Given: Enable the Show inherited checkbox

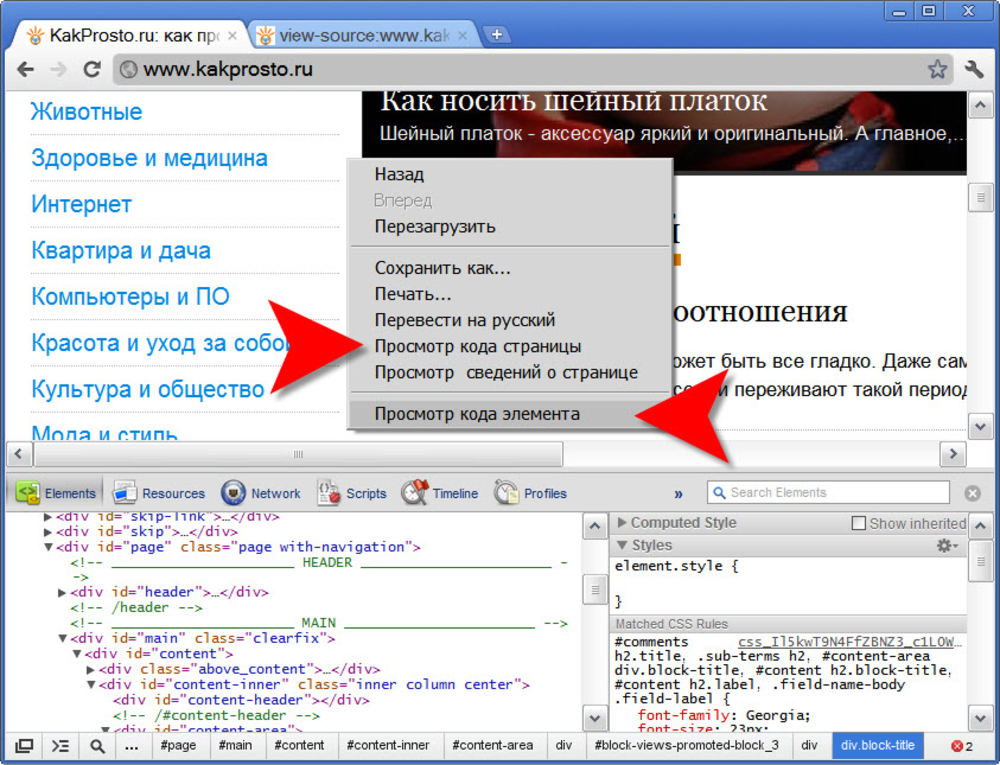Looking at the screenshot, I should click(x=858, y=523).
